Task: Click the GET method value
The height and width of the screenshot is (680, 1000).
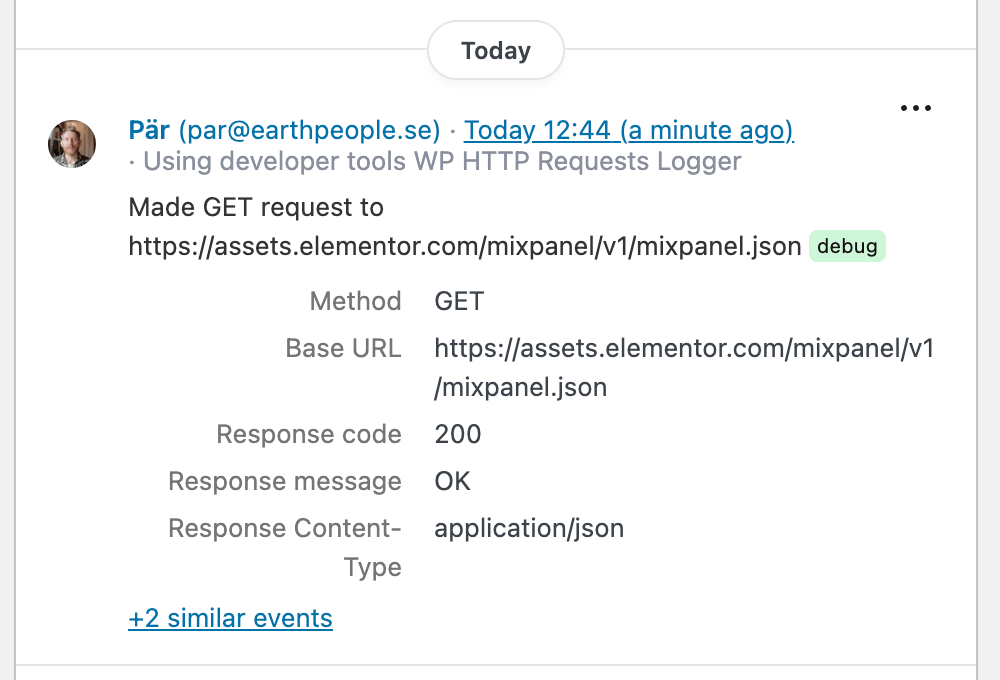Action: pos(459,301)
